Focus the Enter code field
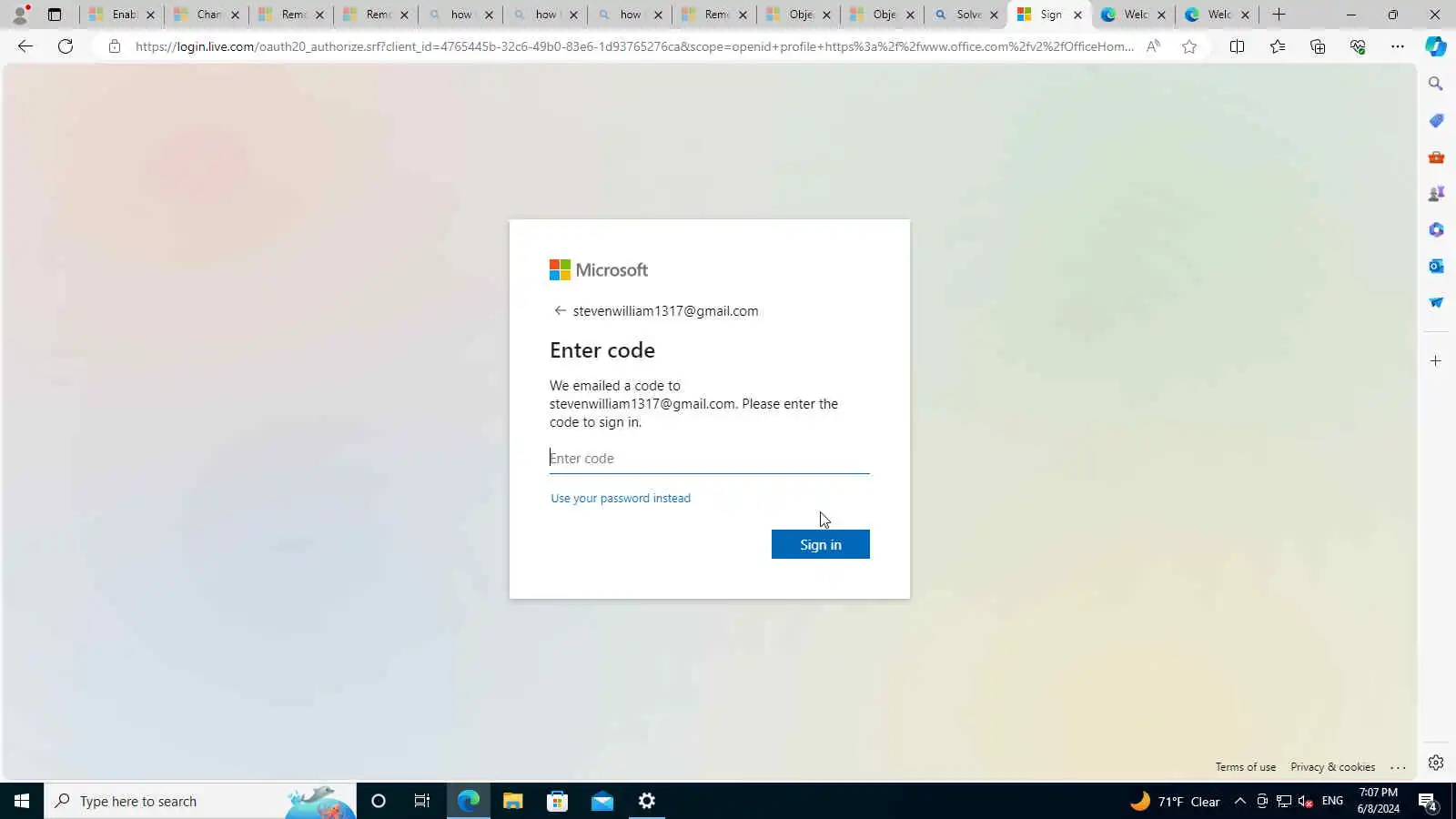Image resolution: width=1456 pixels, height=819 pixels. pyautogui.click(x=709, y=459)
